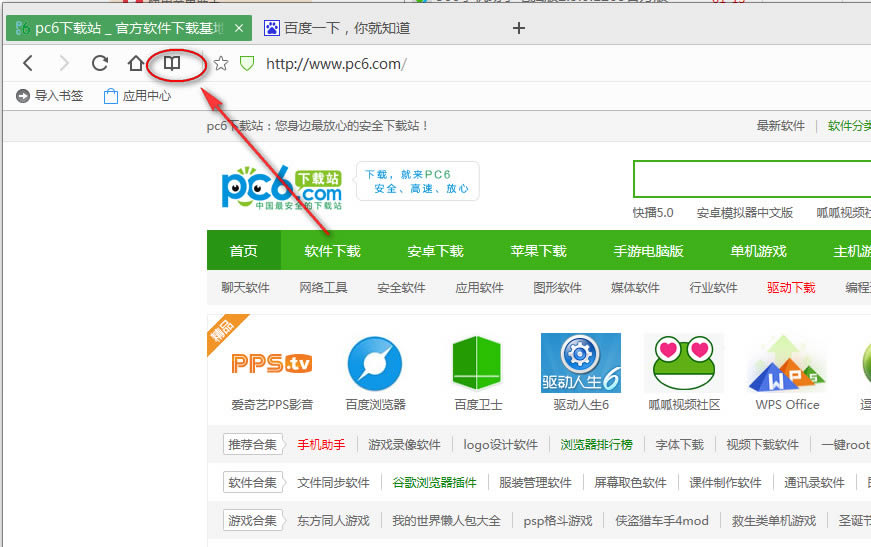This screenshot has height=547, width=871.
Task: Open the red 驱动下载 link
Action: (x=791, y=288)
